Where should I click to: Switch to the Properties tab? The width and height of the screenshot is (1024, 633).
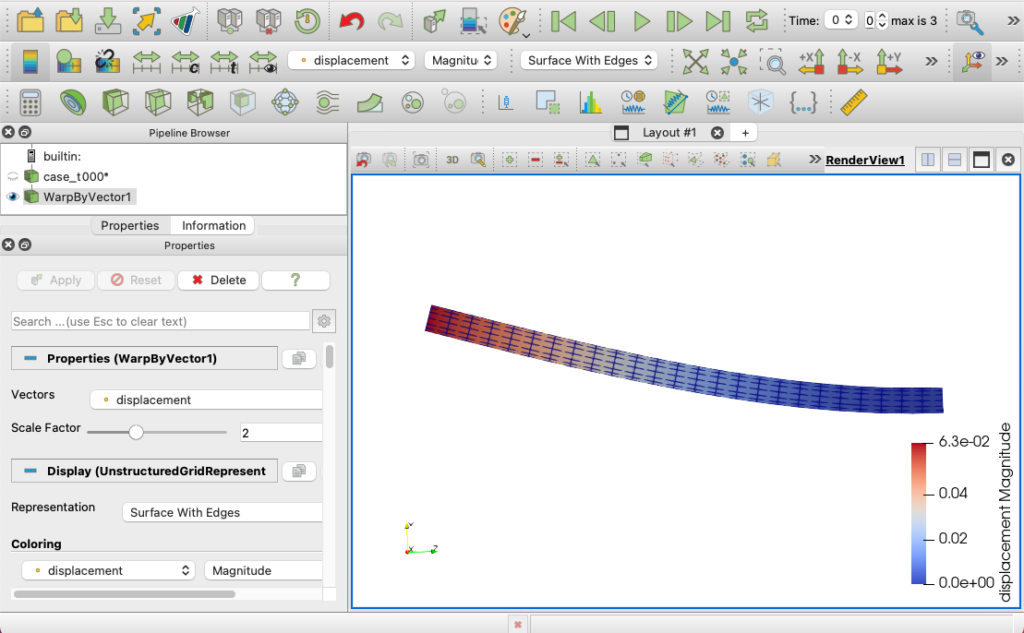130,225
